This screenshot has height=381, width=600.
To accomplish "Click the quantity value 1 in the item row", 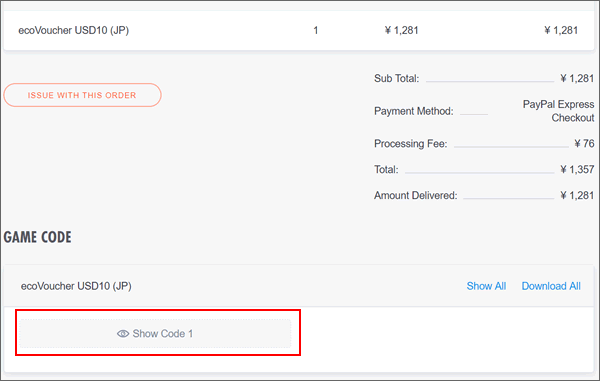I will pyautogui.click(x=316, y=30).
